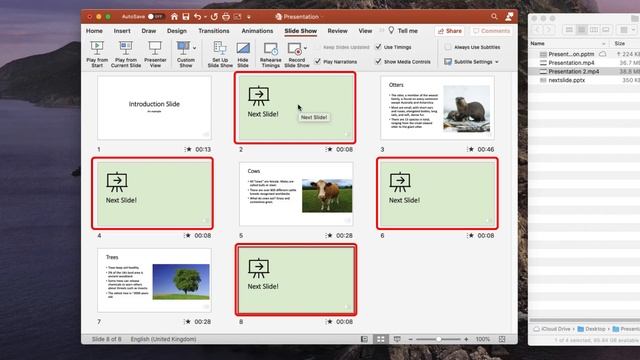Click the Home icon in title bar
Image resolution: width=640 pixels, height=360 pixels.
click(174, 17)
